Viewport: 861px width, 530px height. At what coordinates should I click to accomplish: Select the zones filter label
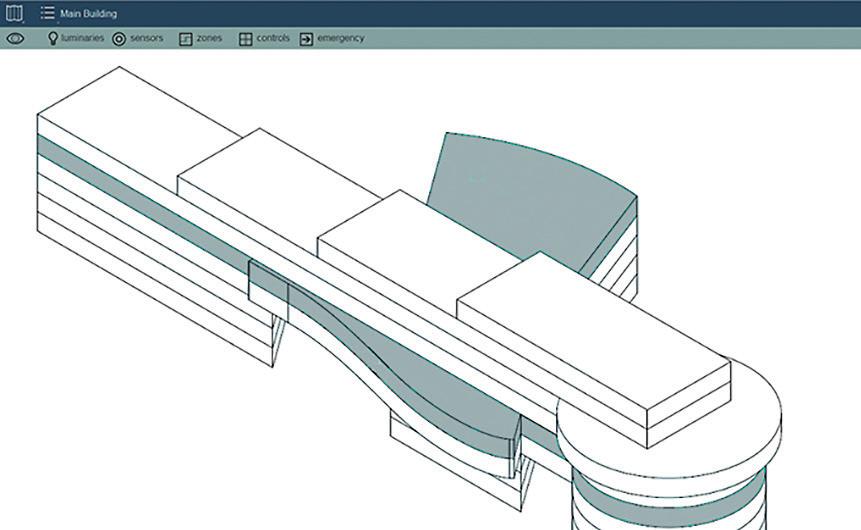[209, 38]
